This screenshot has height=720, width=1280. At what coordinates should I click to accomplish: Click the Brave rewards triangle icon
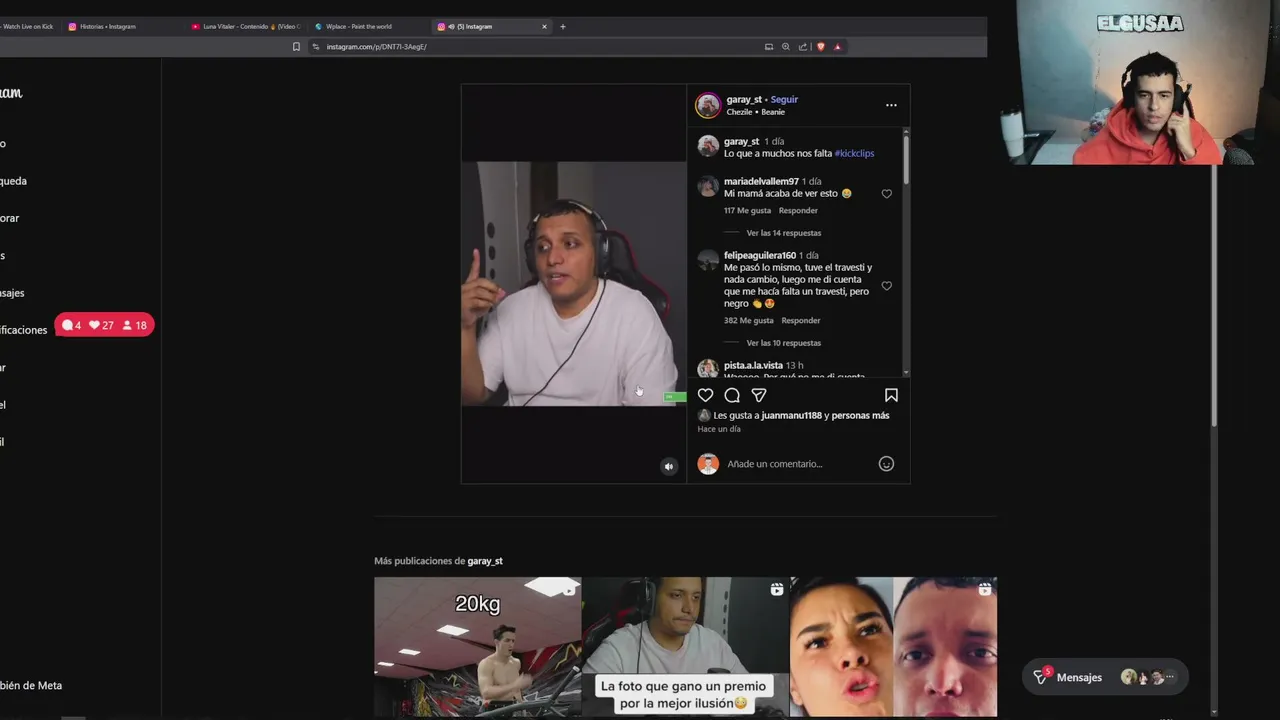(837, 47)
